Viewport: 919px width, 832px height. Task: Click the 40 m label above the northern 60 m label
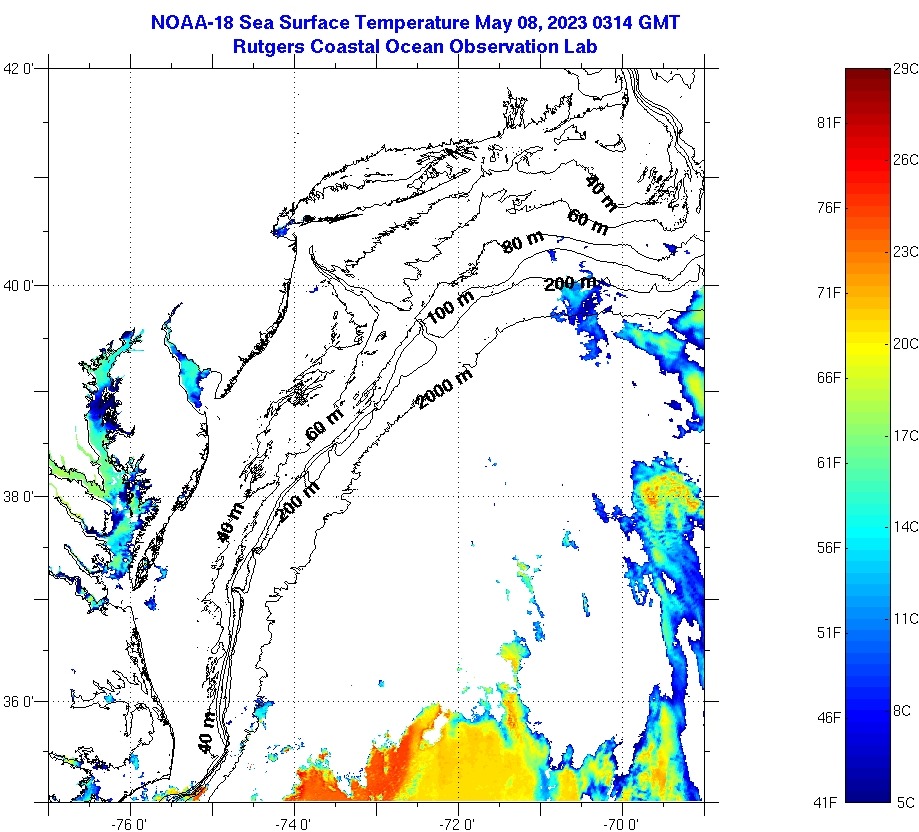(601, 193)
